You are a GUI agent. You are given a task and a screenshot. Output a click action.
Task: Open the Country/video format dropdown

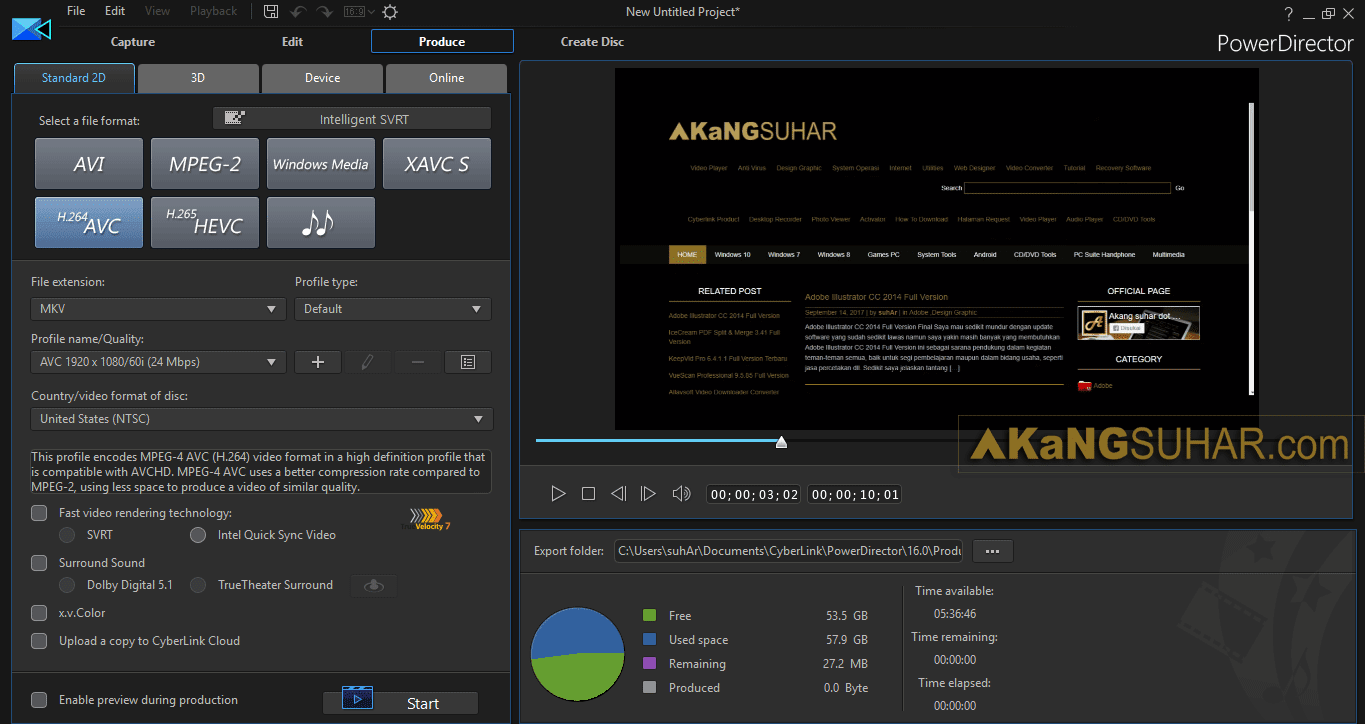pos(262,419)
